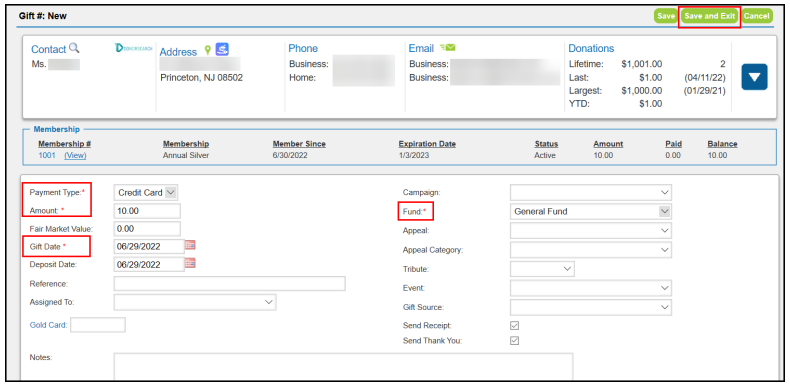Click the purple icon beside Address
This screenshot has height=386, width=790.
pos(222,49)
